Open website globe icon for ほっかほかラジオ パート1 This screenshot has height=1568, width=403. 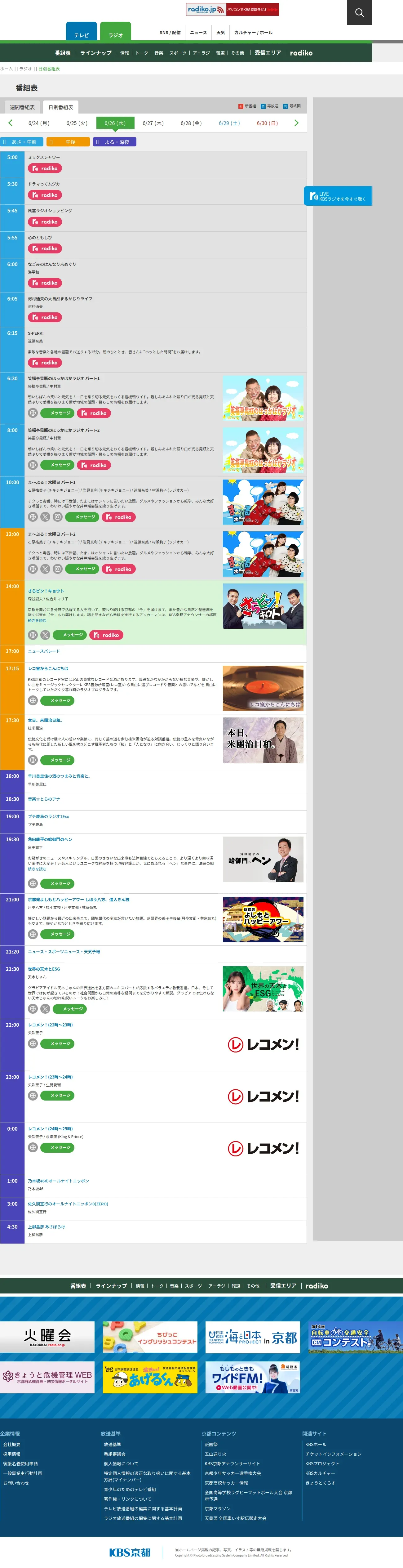click(33, 413)
